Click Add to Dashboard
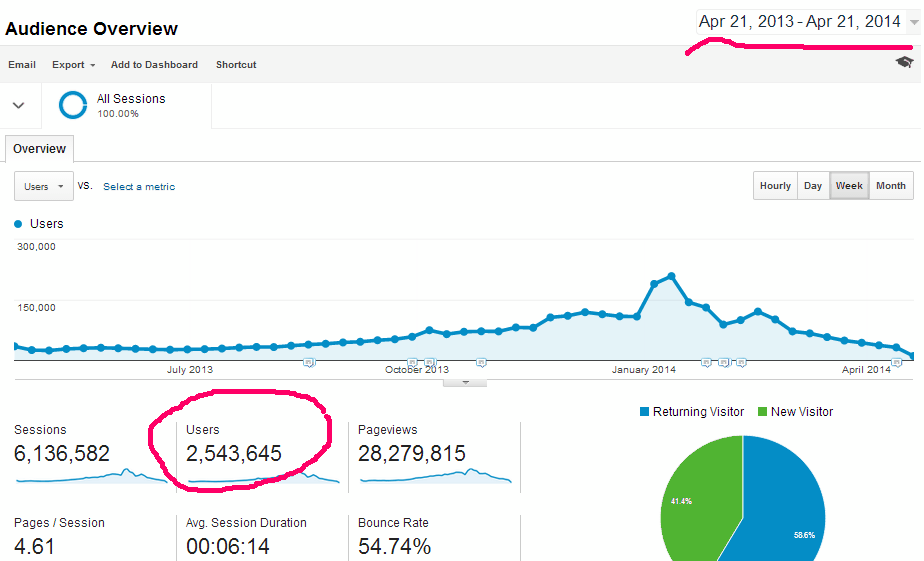924x561 pixels. [154, 65]
